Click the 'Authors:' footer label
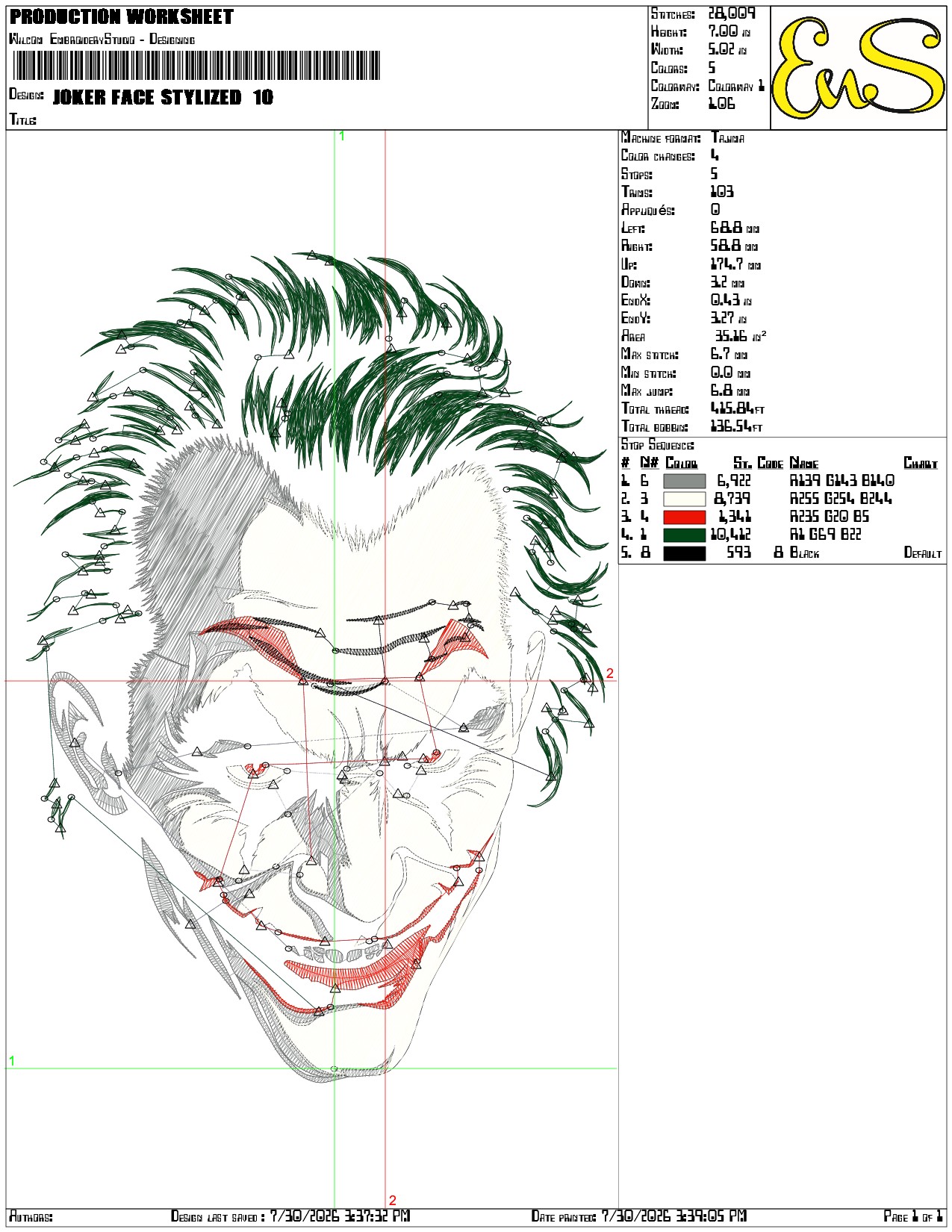 pyautogui.click(x=31, y=1216)
